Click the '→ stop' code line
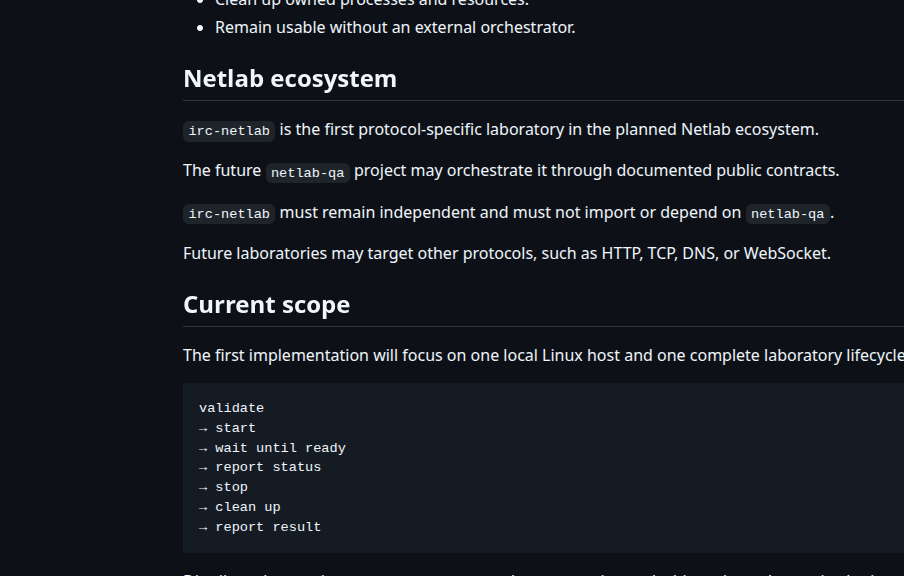Screen dimensions: 904x576 [x=223, y=487]
